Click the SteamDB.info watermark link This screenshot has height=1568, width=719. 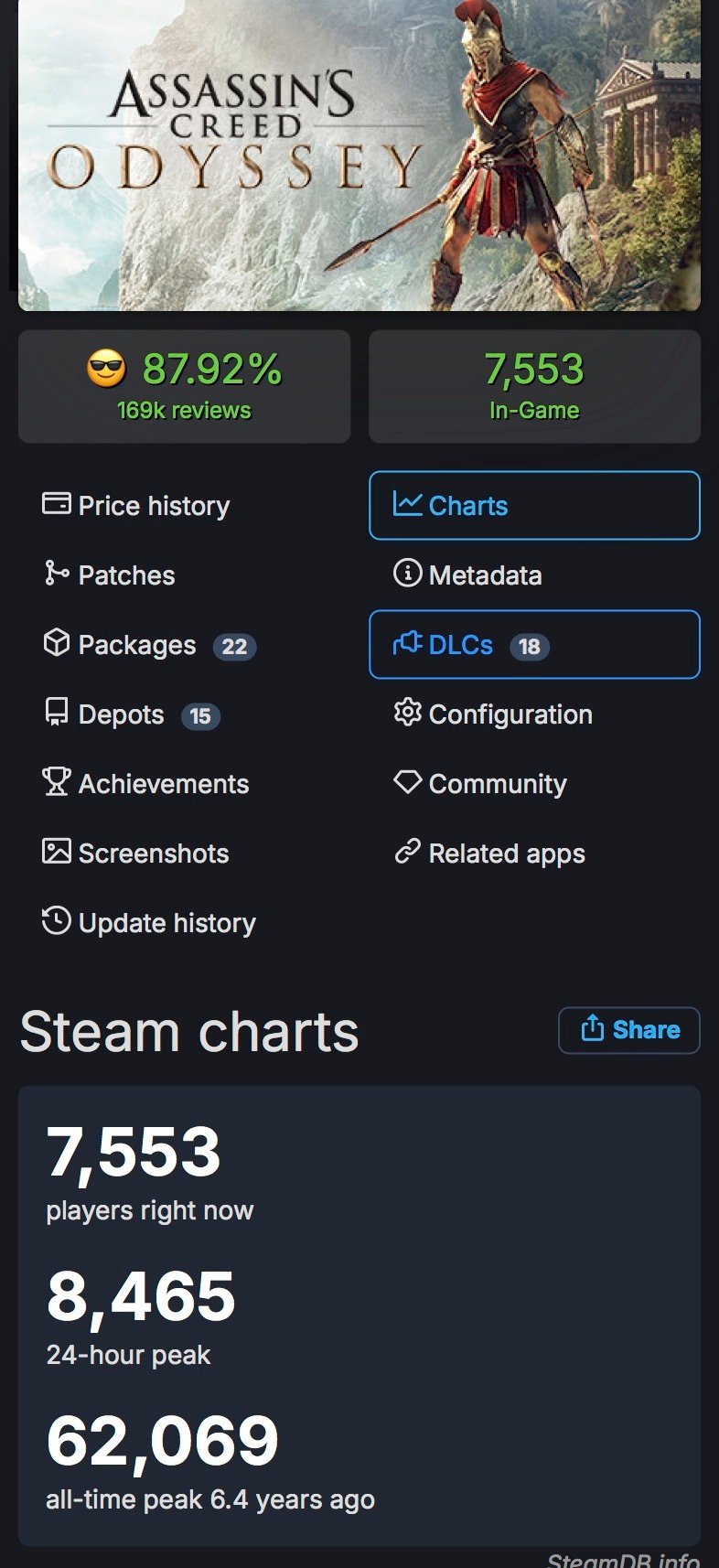tap(624, 1559)
